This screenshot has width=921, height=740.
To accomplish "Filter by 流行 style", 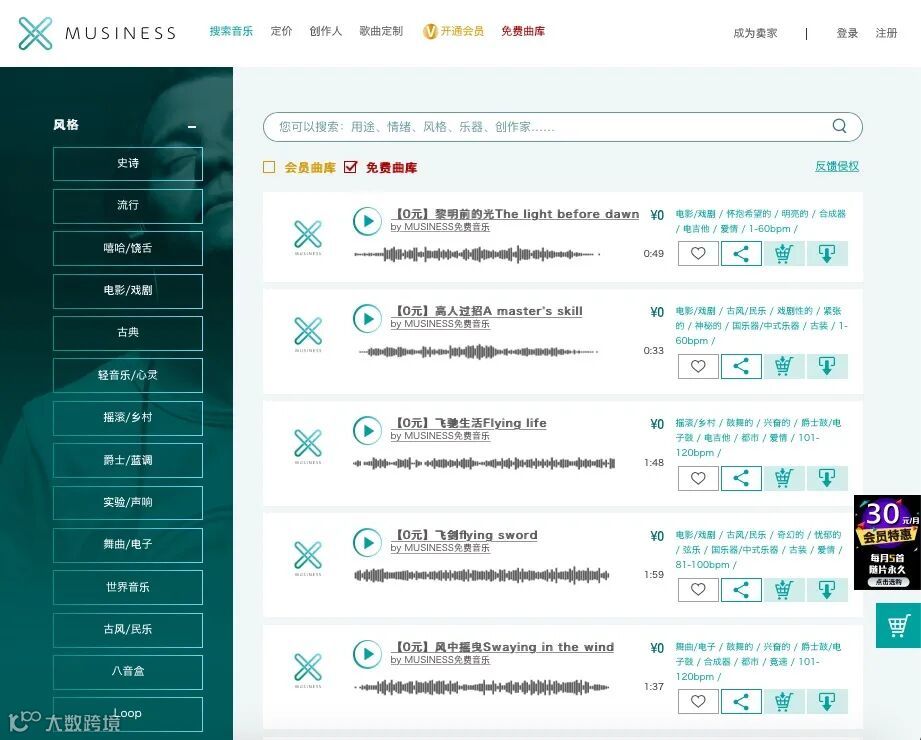I will tap(128, 206).
